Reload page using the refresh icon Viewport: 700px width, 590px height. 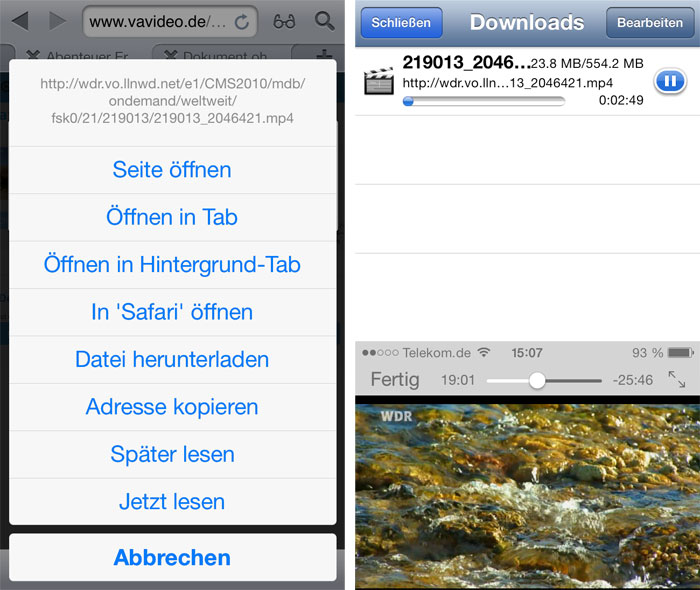(242, 21)
